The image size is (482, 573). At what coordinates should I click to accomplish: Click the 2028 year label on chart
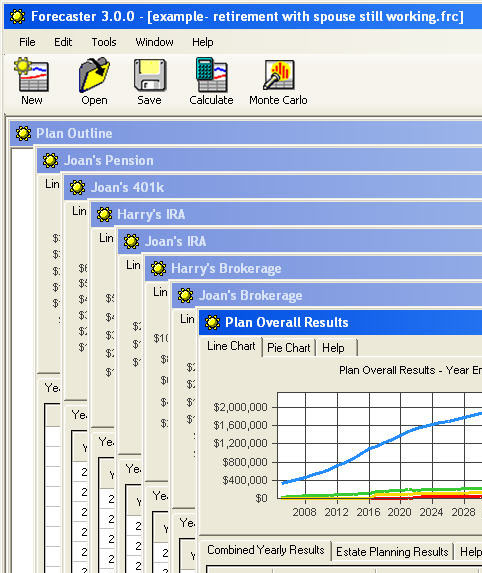(463, 512)
